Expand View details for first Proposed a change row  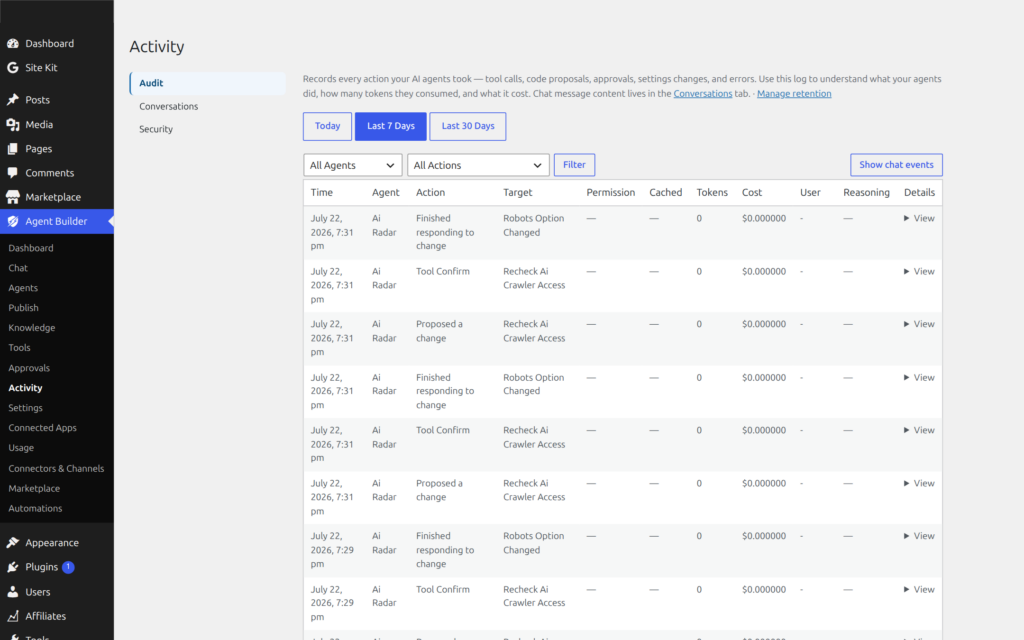(919, 324)
